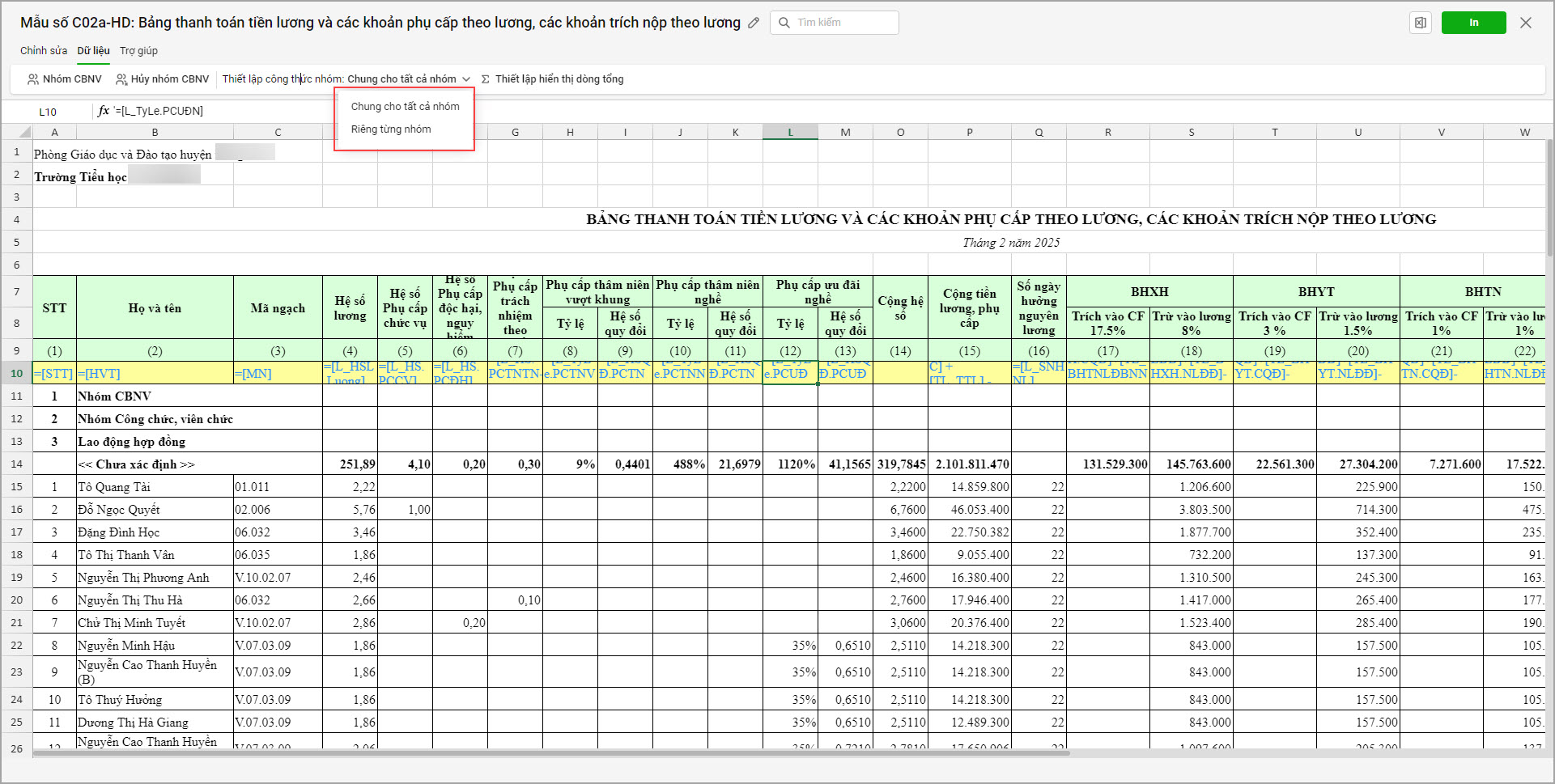Open the Chỉnh sửa tab
The image size is (1555, 784).
pos(44,50)
